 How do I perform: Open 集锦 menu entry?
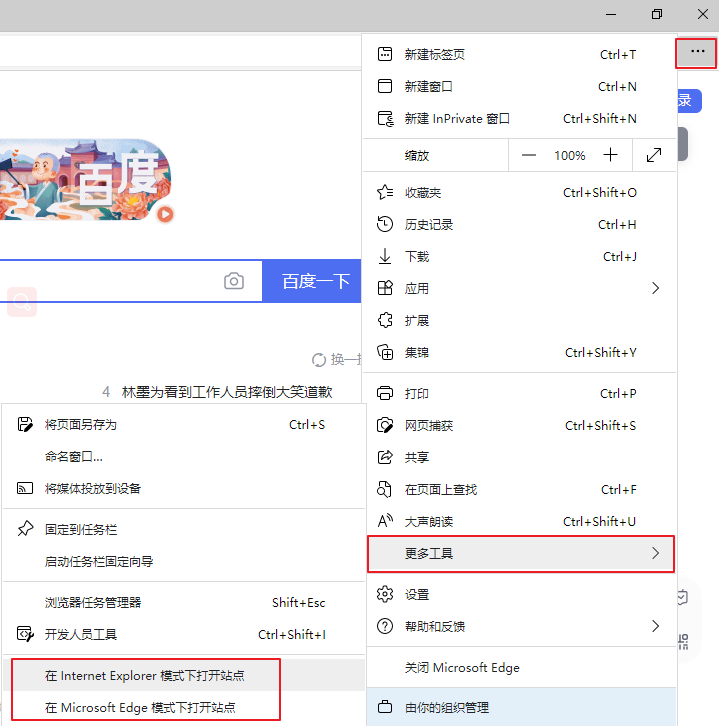pyautogui.click(x=519, y=352)
